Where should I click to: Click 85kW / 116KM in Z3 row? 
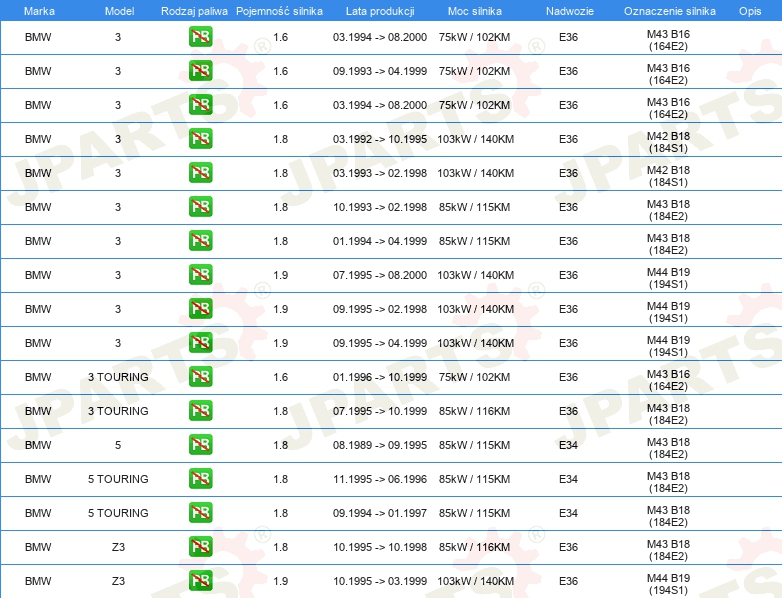pyautogui.click(x=474, y=547)
